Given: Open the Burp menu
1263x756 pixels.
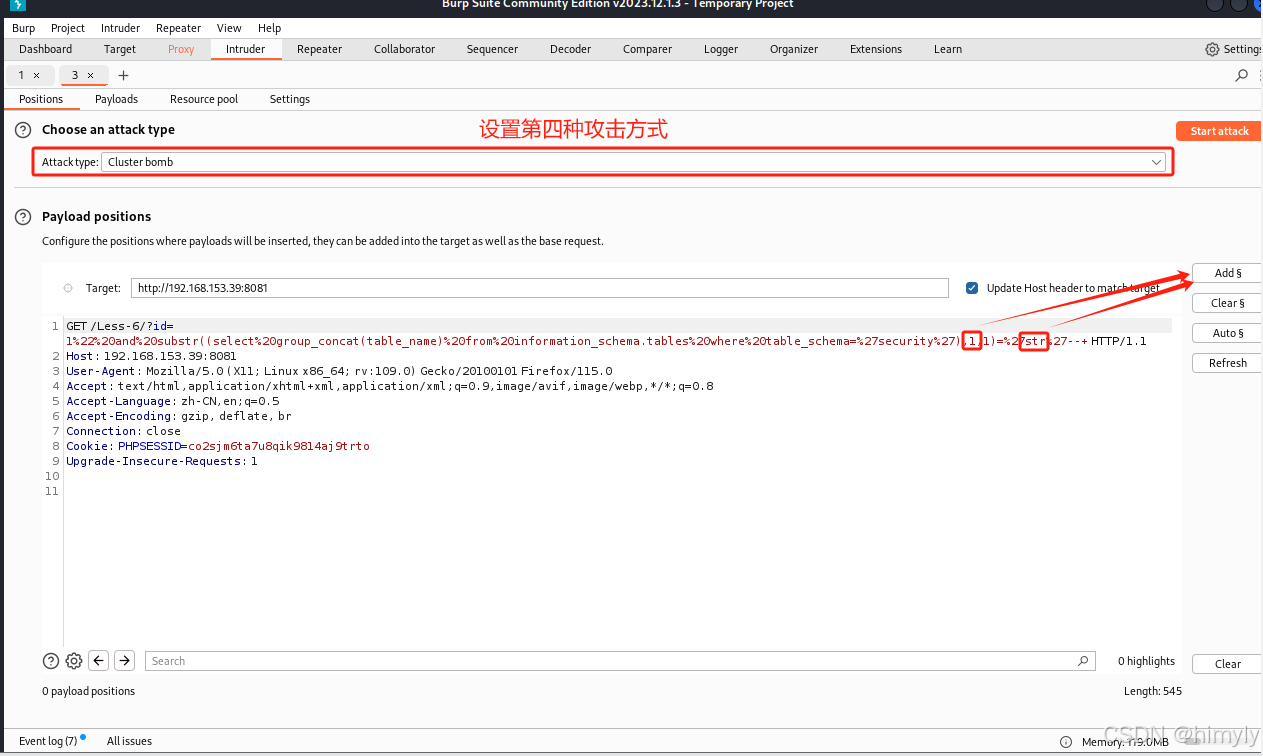Looking at the screenshot, I should coord(23,28).
